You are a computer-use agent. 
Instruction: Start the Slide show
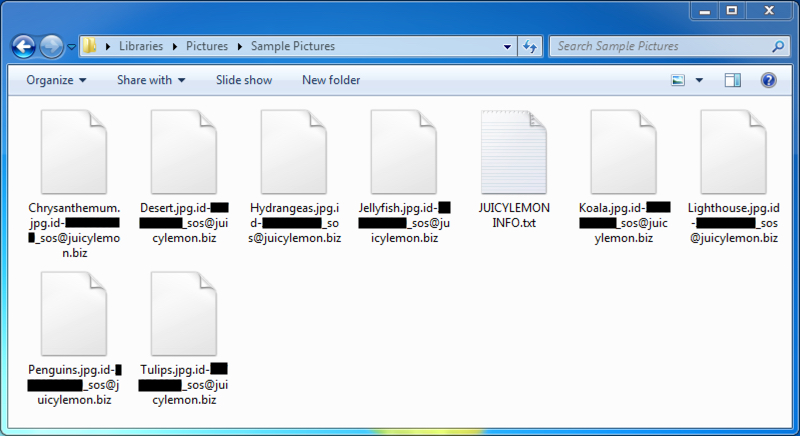click(243, 80)
